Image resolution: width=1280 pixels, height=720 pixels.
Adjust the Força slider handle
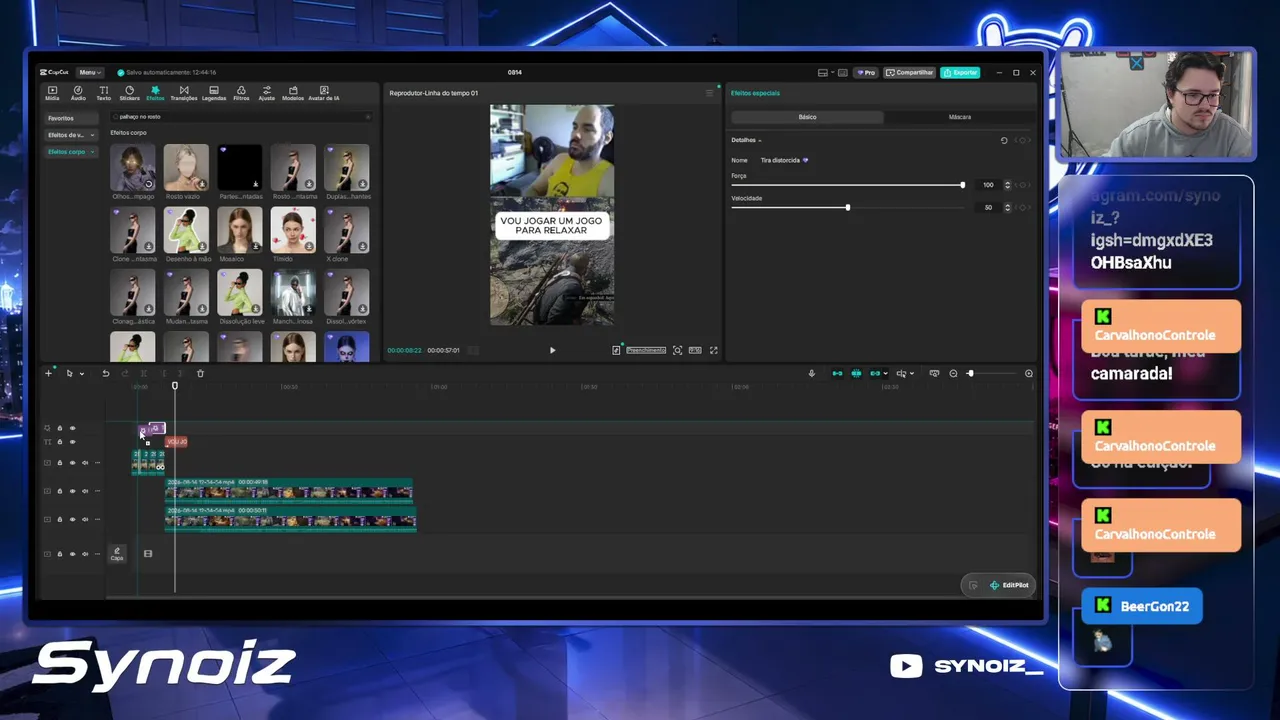pyautogui.click(x=963, y=185)
